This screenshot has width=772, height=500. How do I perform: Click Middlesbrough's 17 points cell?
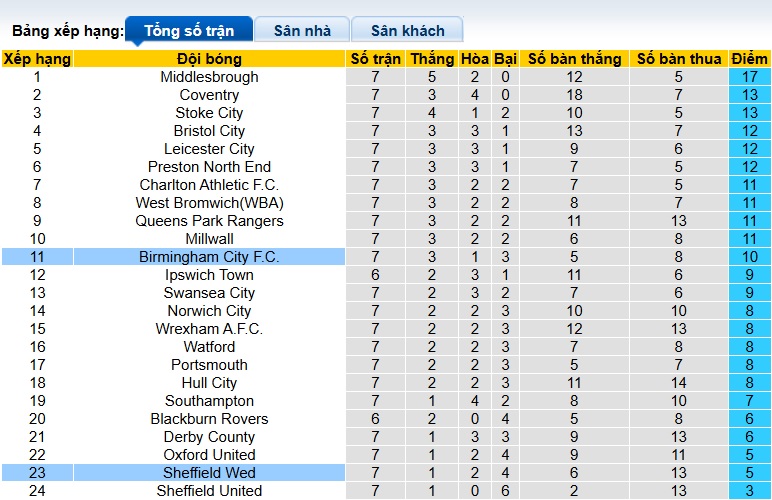[x=749, y=77]
